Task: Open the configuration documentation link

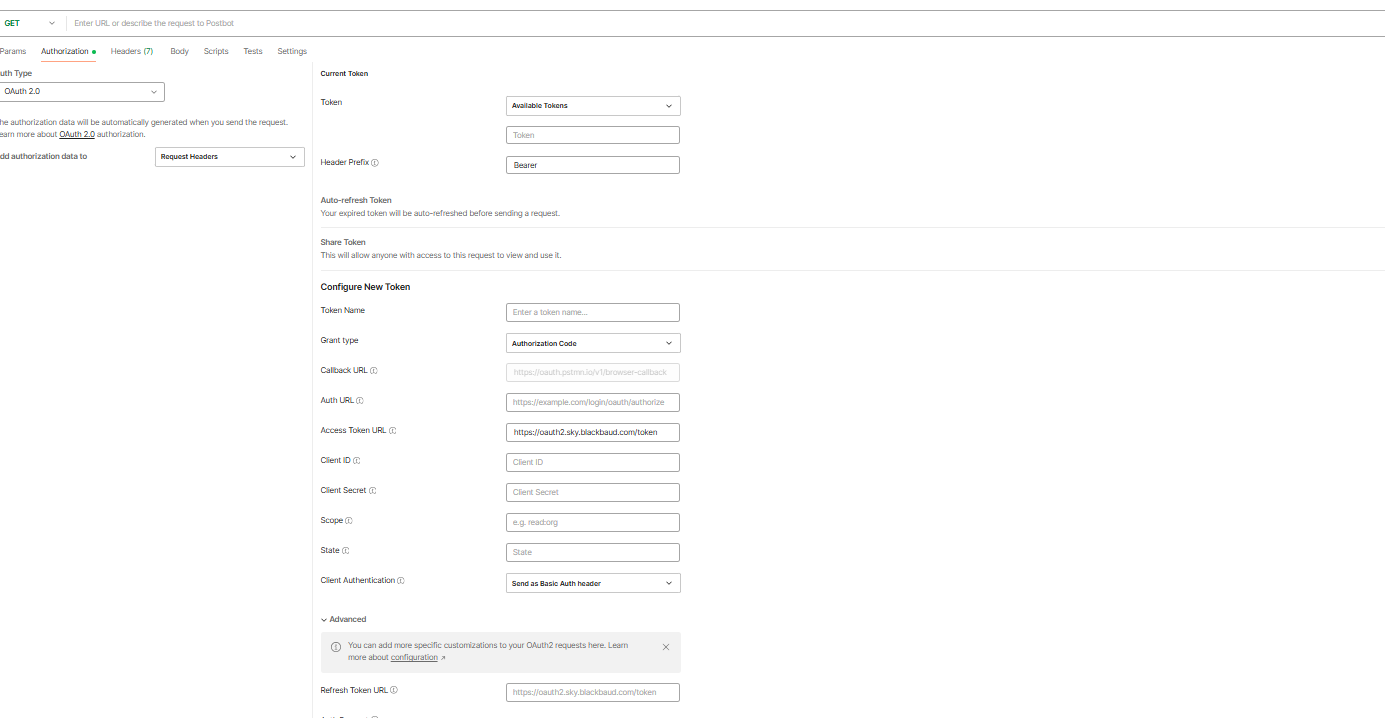Action: point(414,657)
